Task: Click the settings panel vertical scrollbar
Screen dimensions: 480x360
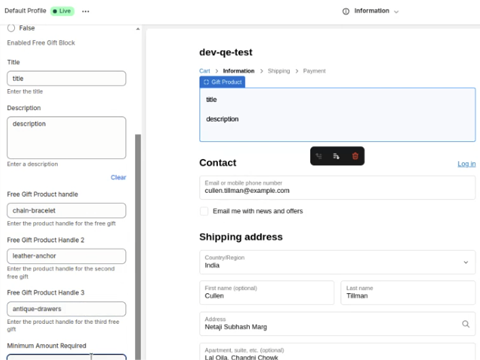Action: tap(138, 247)
